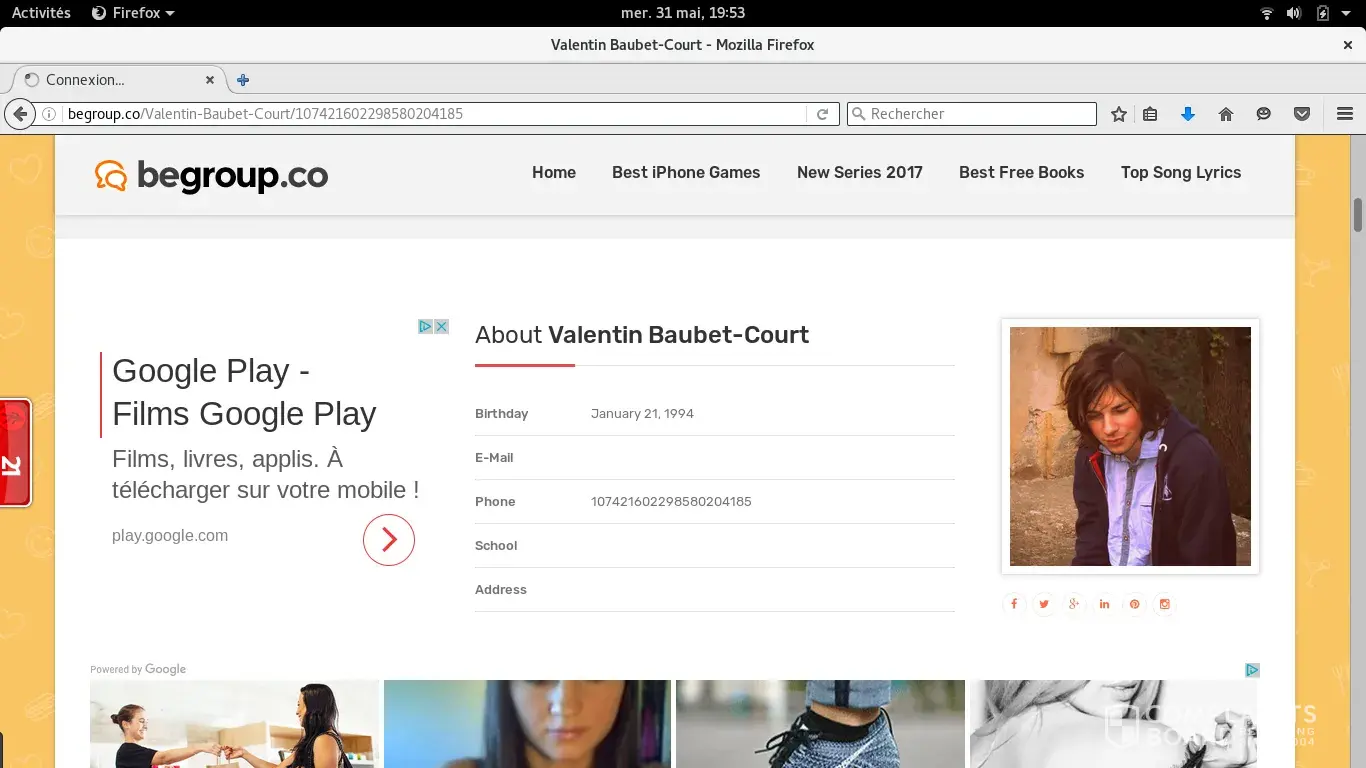
Task: Click the Twitter icon under the photo
Action: tap(1044, 604)
